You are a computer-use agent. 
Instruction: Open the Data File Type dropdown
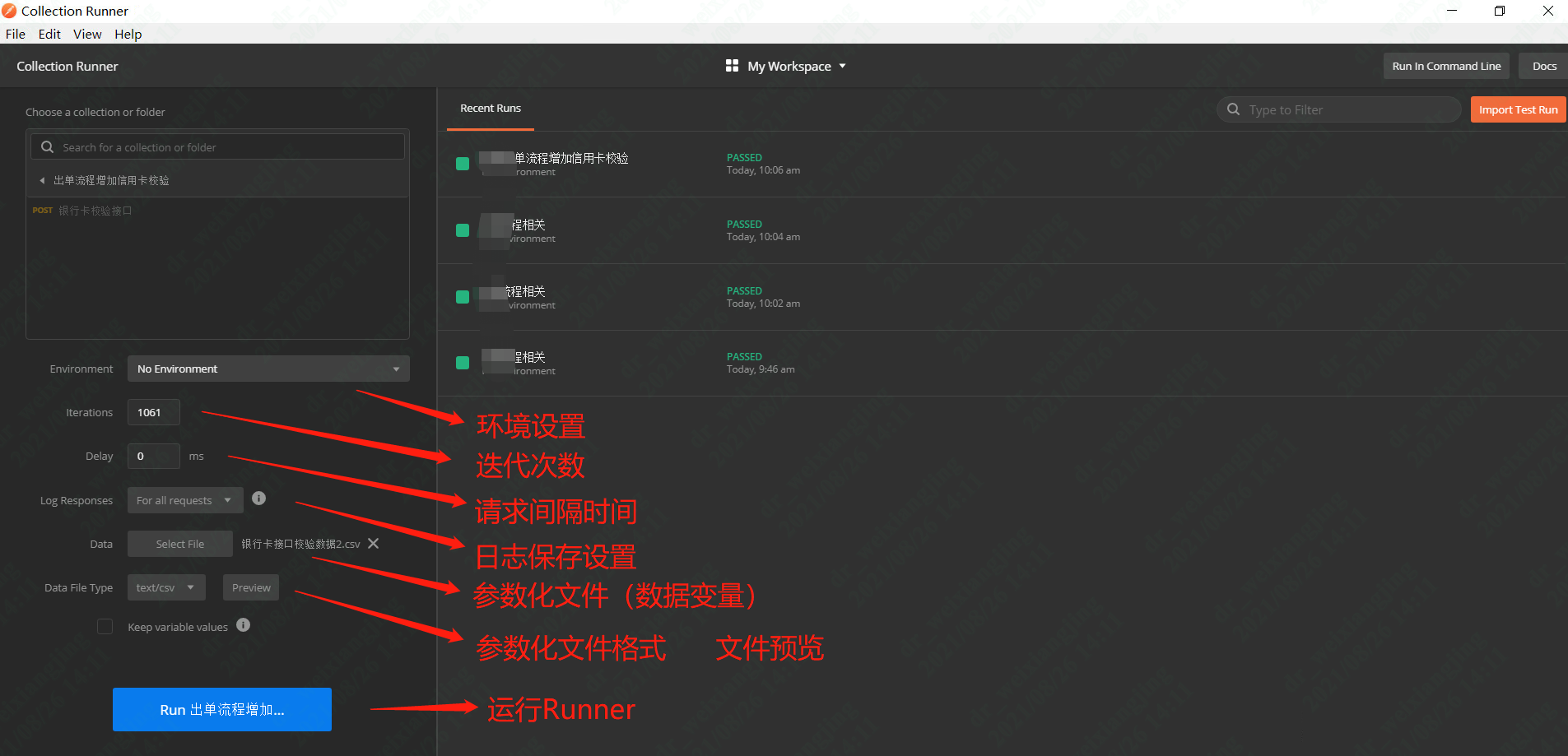tap(166, 587)
